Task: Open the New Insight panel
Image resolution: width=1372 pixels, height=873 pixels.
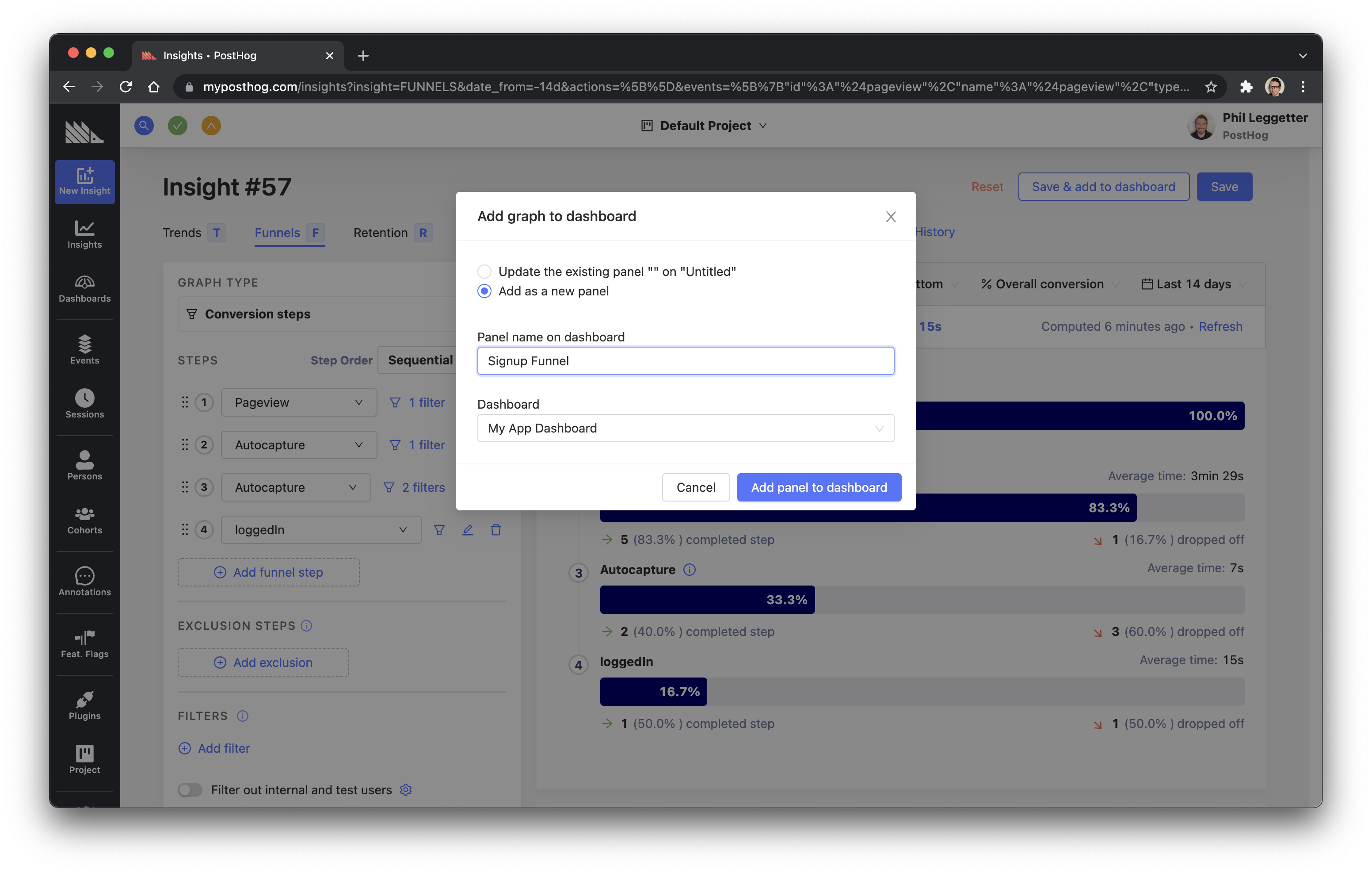Action: pos(84,181)
